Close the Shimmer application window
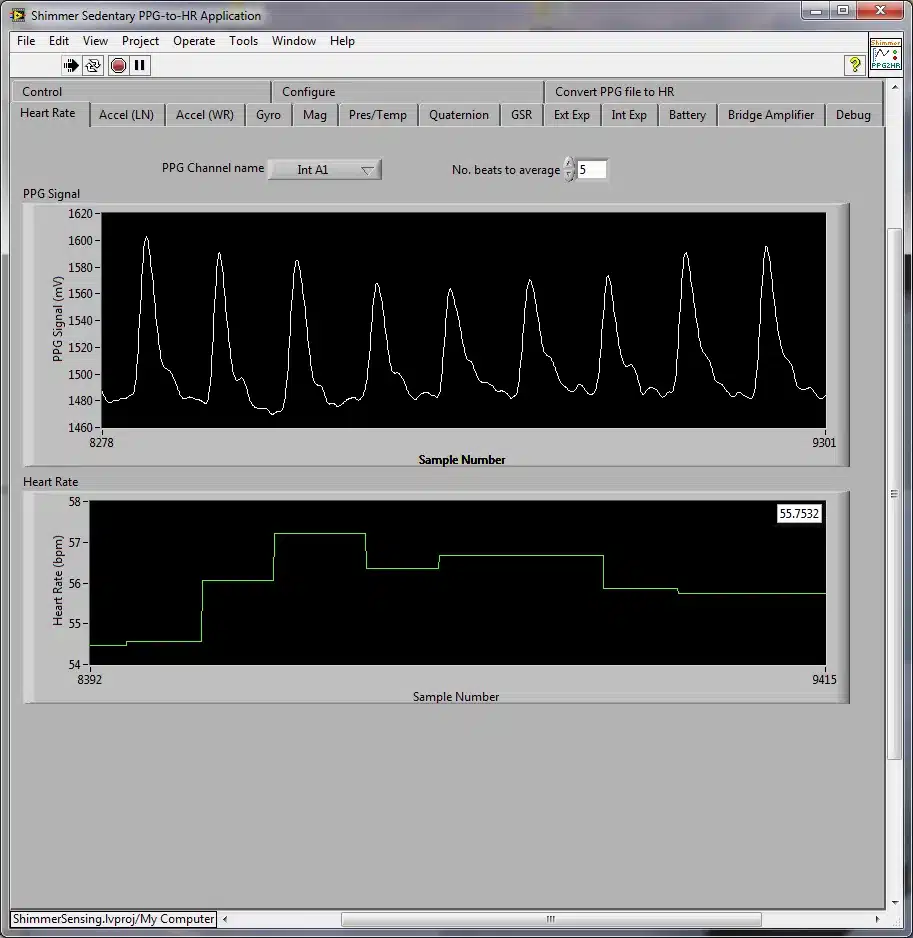 [x=880, y=10]
